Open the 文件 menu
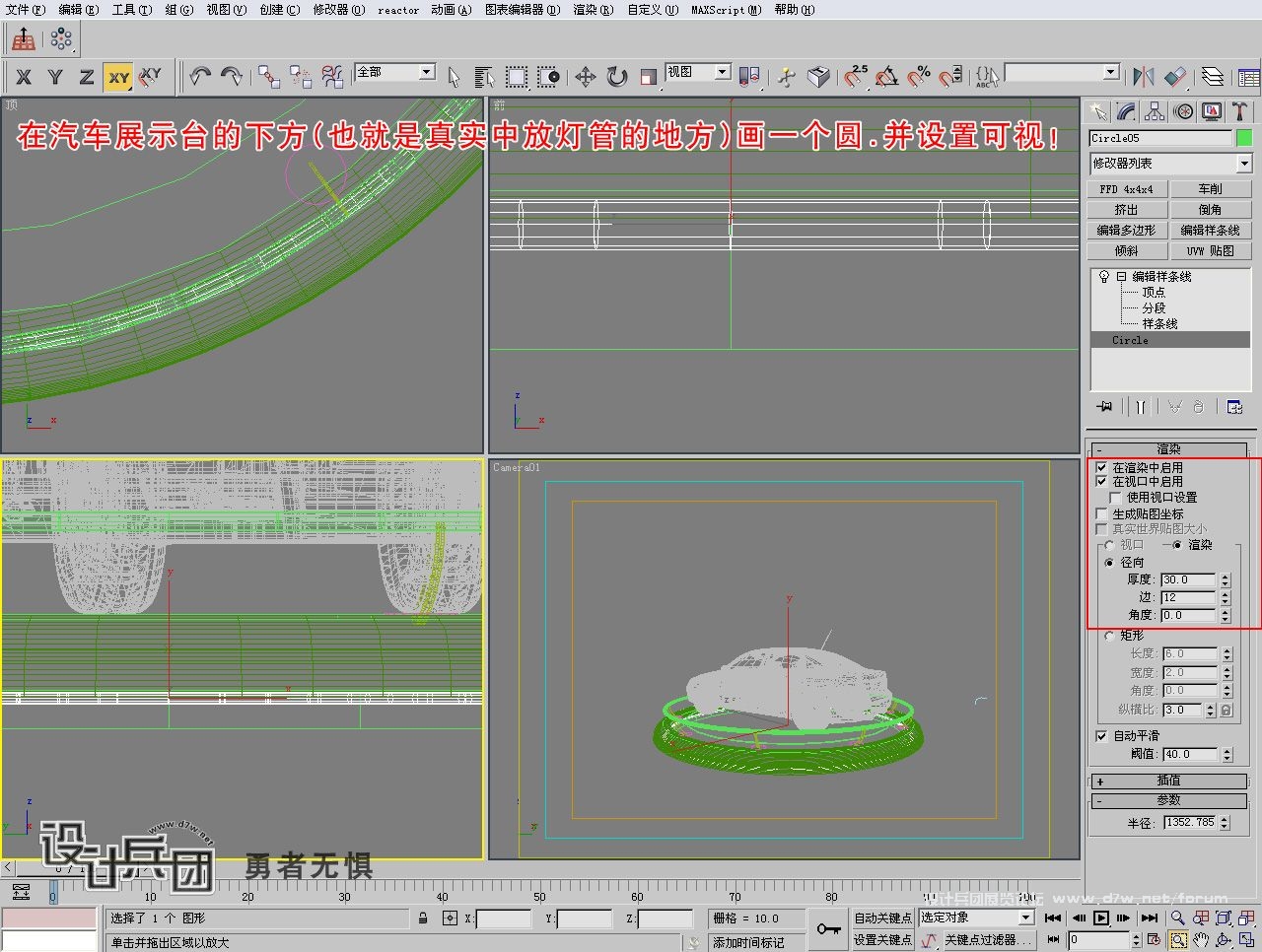This screenshot has height=952, width=1262. (x=26, y=10)
